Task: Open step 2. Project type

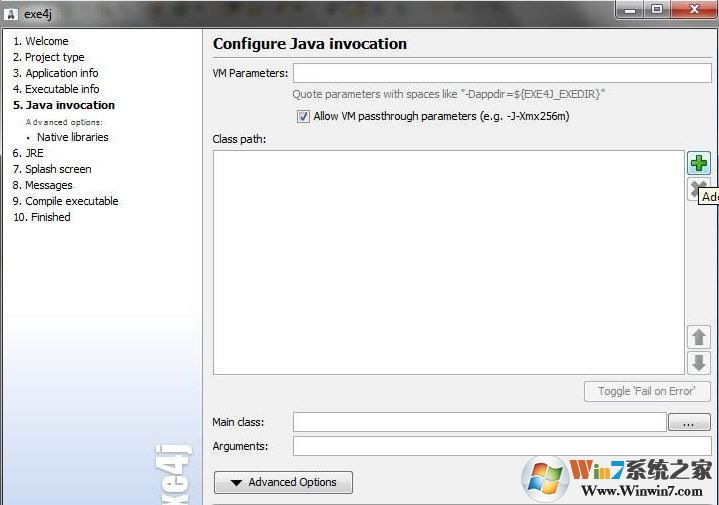Action: [49, 57]
